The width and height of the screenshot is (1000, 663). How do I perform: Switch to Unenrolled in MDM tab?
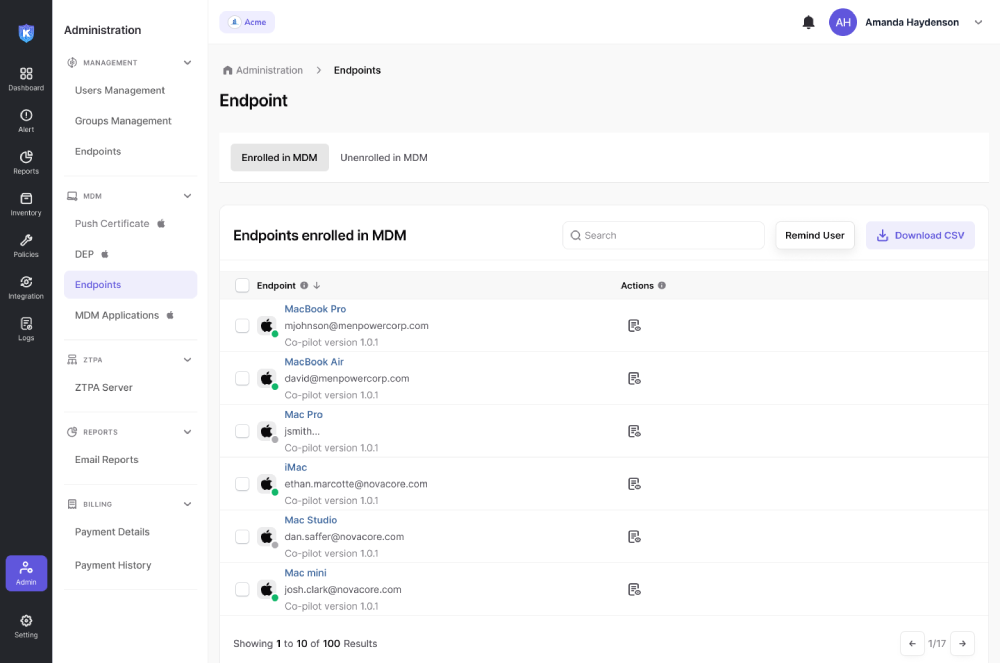point(384,158)
